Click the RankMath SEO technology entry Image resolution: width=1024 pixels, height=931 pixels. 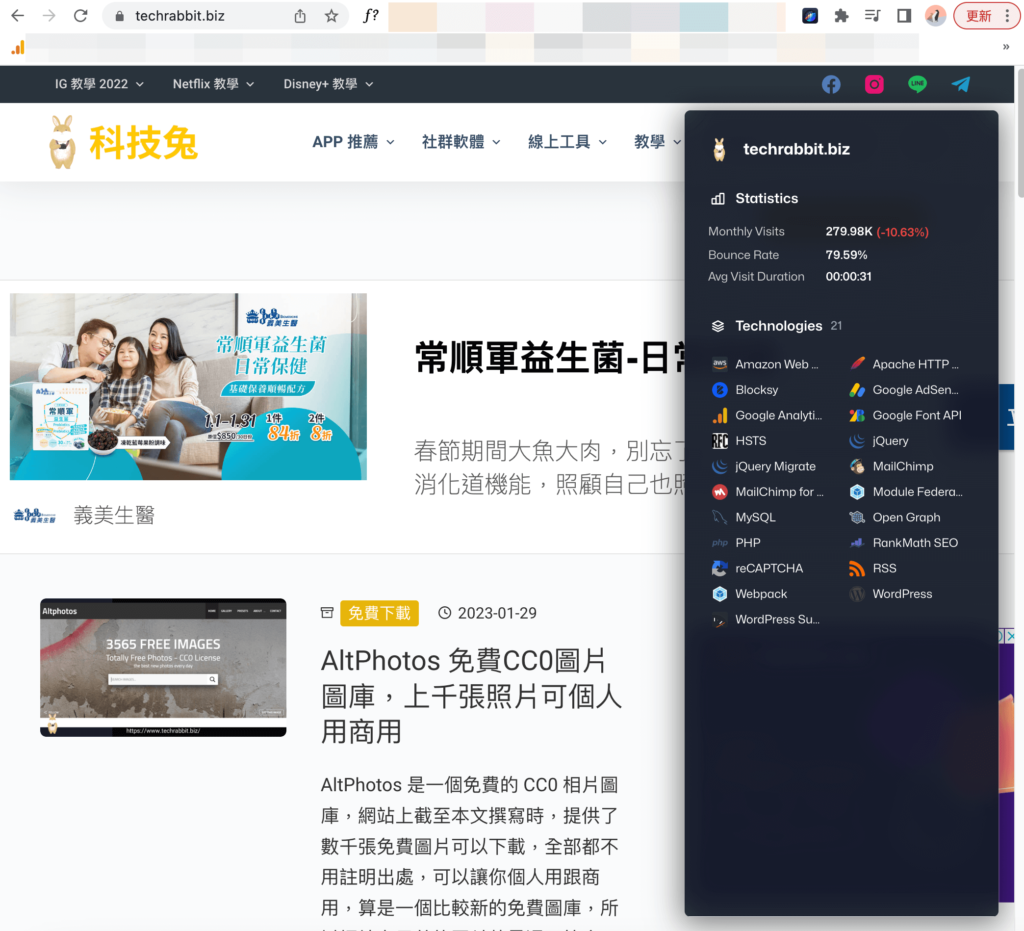click(904, 543)
